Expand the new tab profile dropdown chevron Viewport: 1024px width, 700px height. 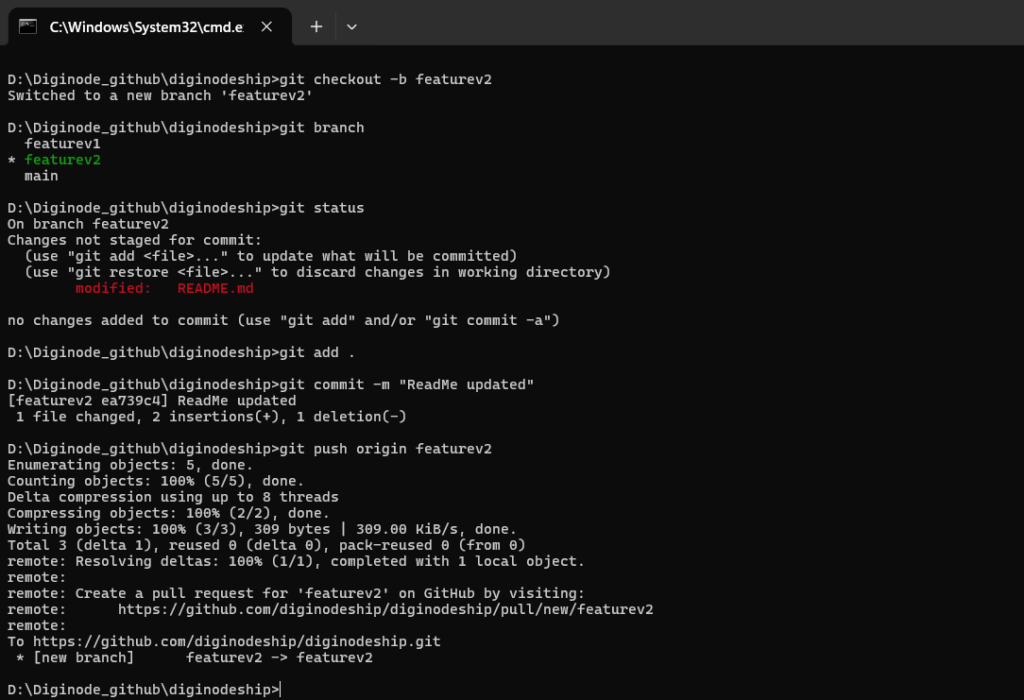tap(352, 27)
